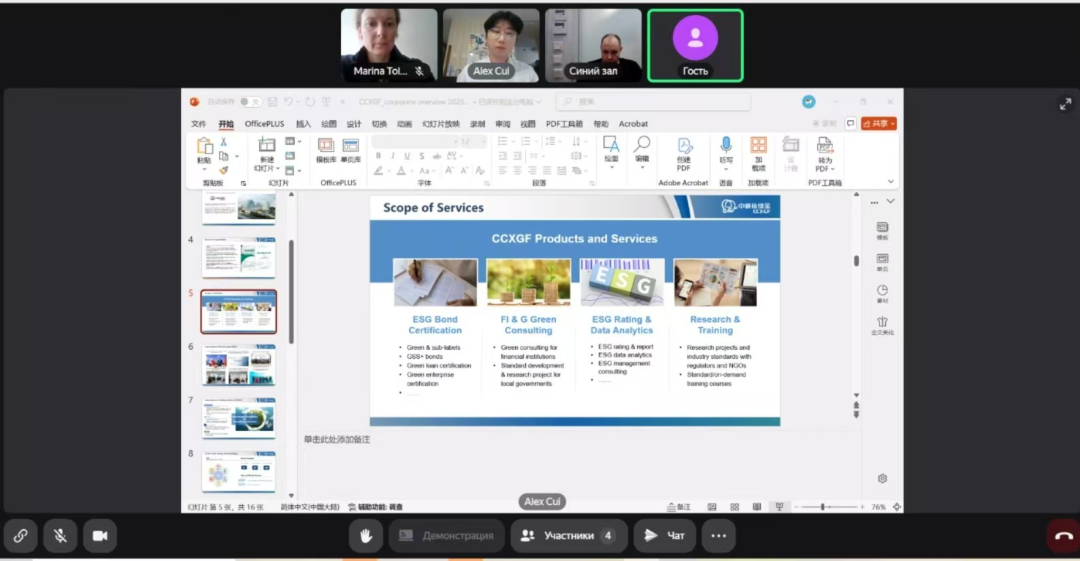Click the zoom slider in status bar
Screen dimensions: 1080x561
click(829, 507)
